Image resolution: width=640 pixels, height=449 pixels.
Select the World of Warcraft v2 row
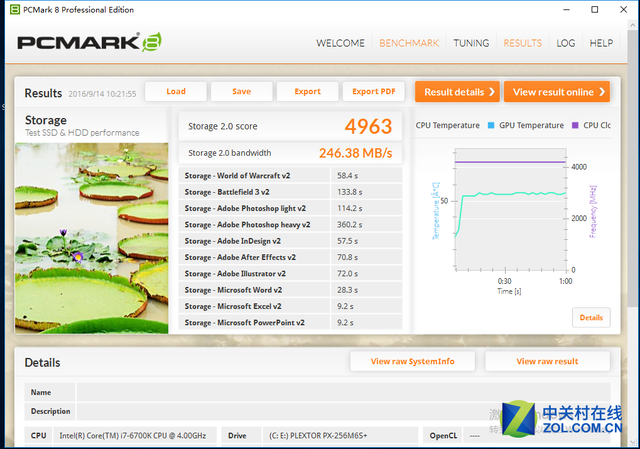coord(290,176)
